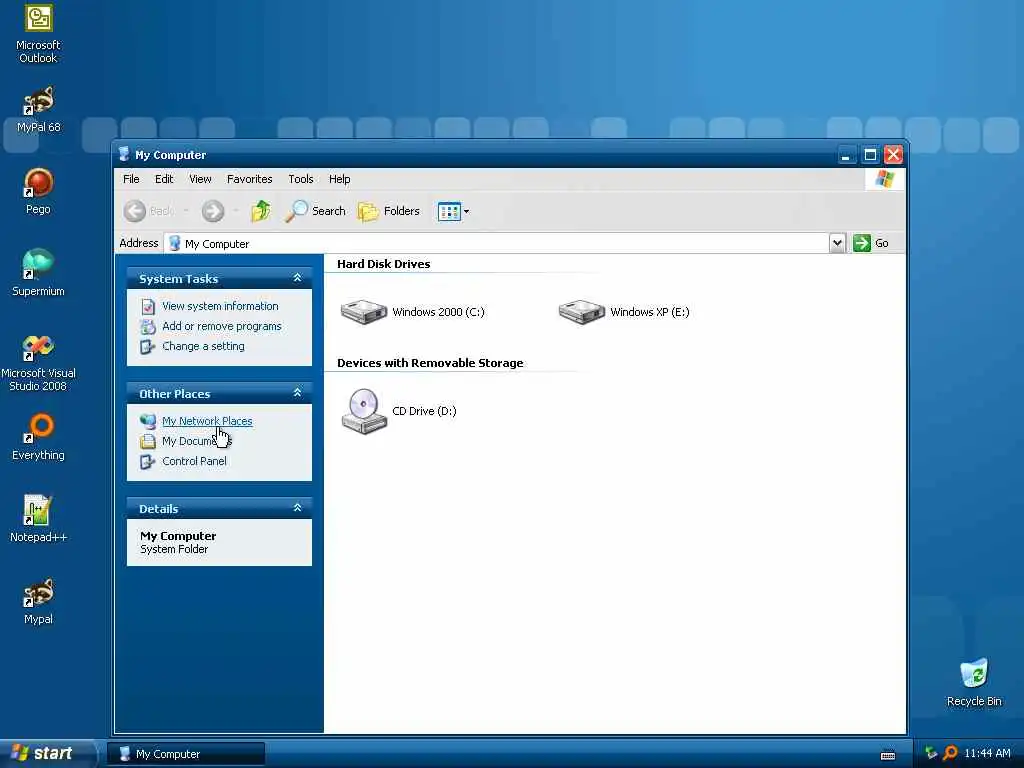Open the Tools menu
Viewport: 1024px width, 768px height.
click(300, 179)
